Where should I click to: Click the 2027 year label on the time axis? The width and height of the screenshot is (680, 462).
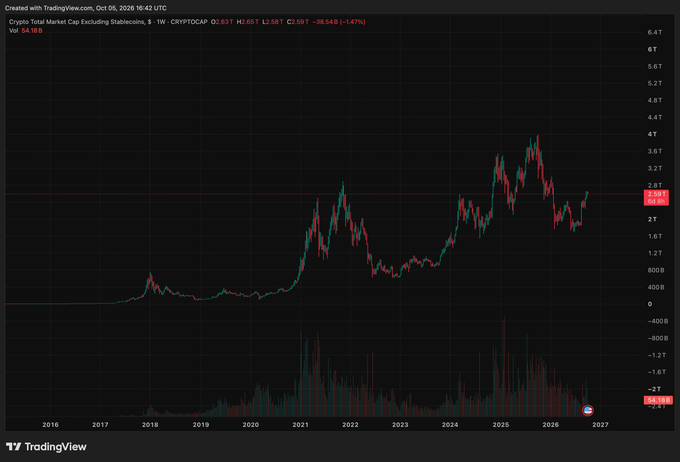pyautogui.click(x=601, y=425)
